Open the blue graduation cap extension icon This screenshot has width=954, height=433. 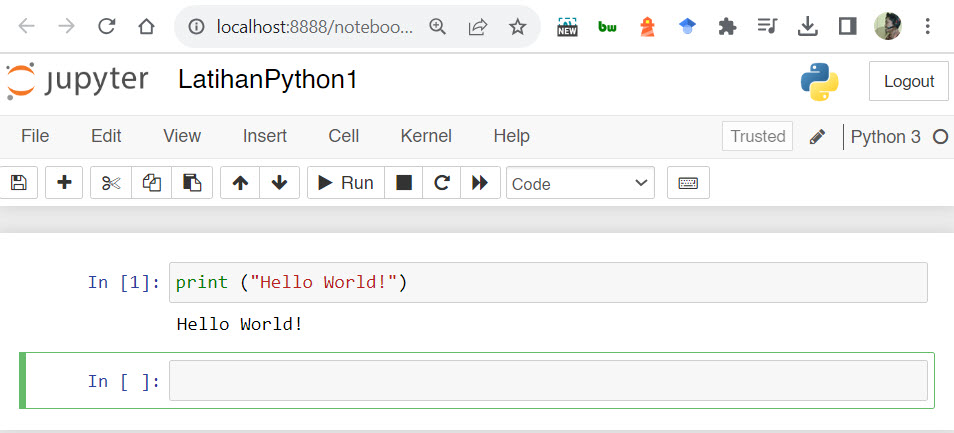[x=688, y=27]
